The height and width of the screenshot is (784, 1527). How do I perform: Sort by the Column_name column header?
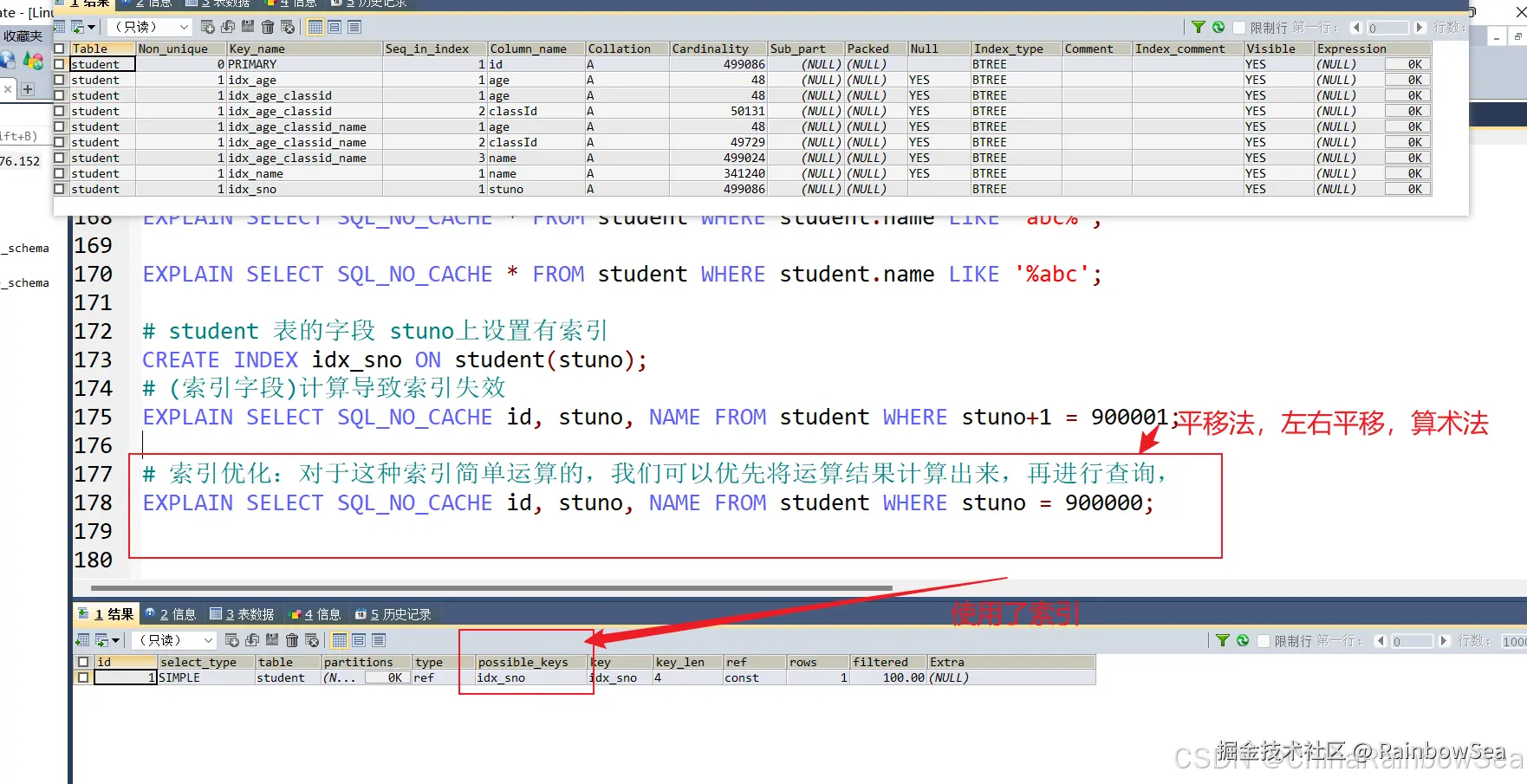[536, 49]
